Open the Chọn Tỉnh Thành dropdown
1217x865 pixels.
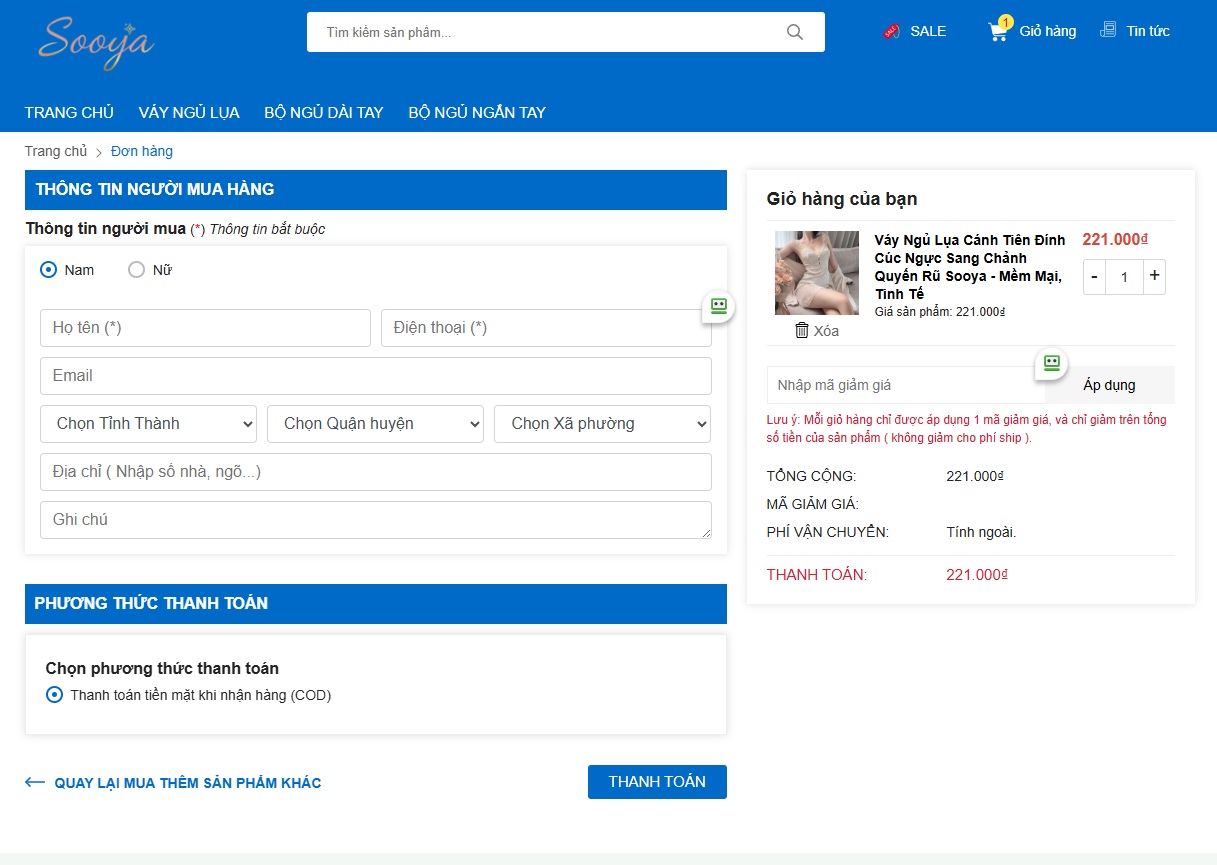(148, 424)
